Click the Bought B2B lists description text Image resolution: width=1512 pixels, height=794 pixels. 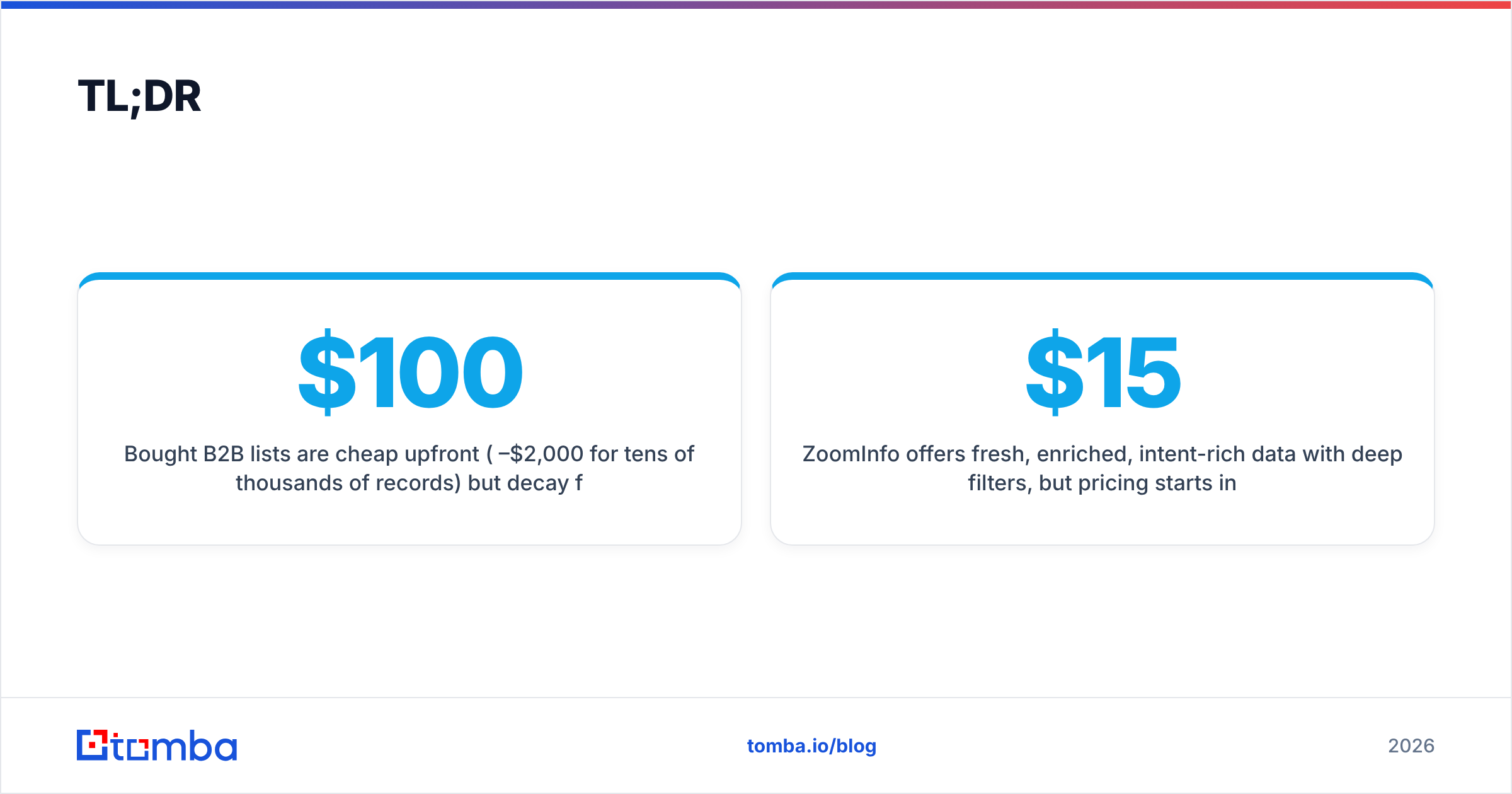click(409, 468)
